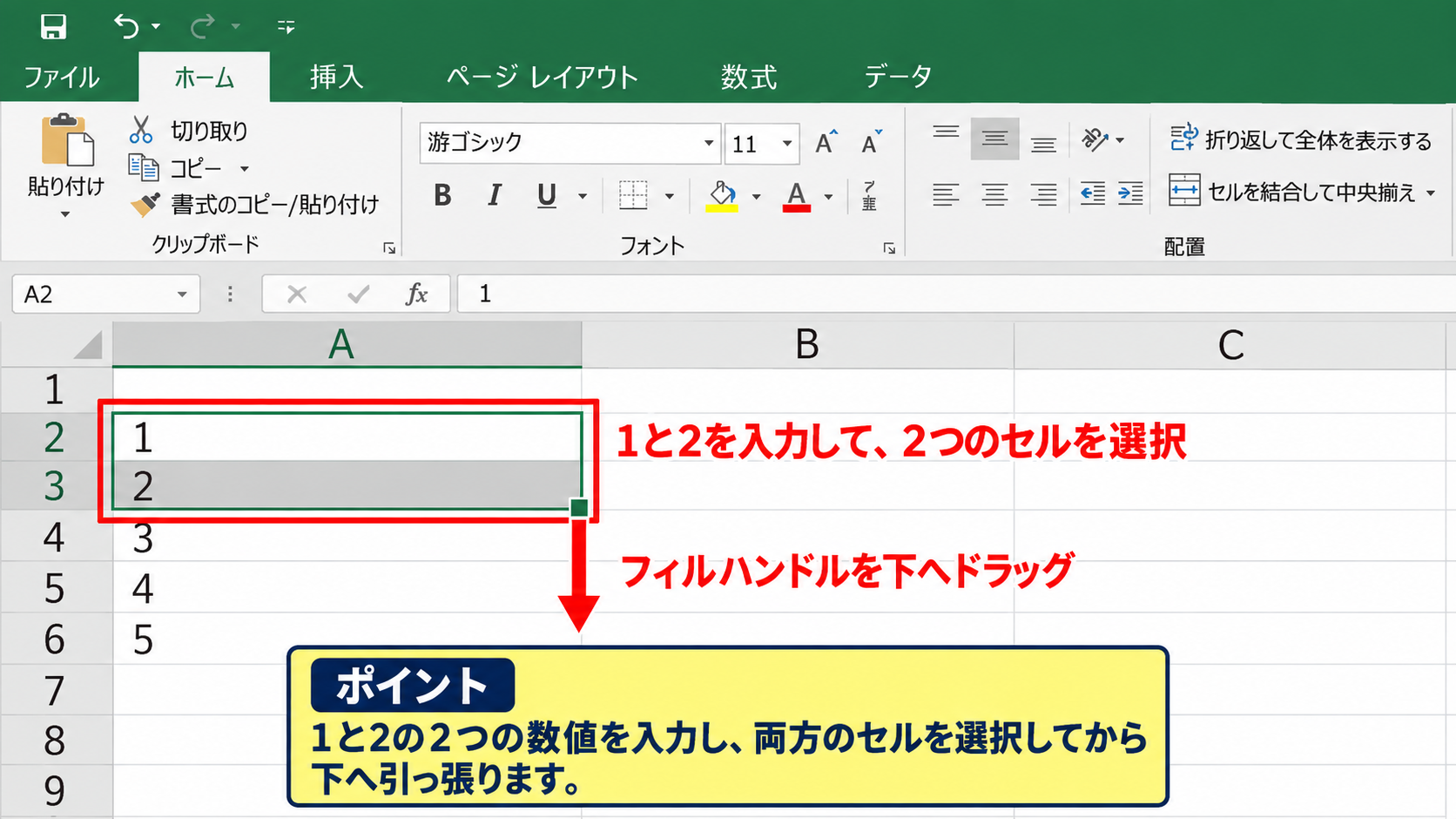This screenshot has height=819, width=1456.
Task: Click 書式のコピー/貼り付け format painter
Action: (x=255, y=204)
